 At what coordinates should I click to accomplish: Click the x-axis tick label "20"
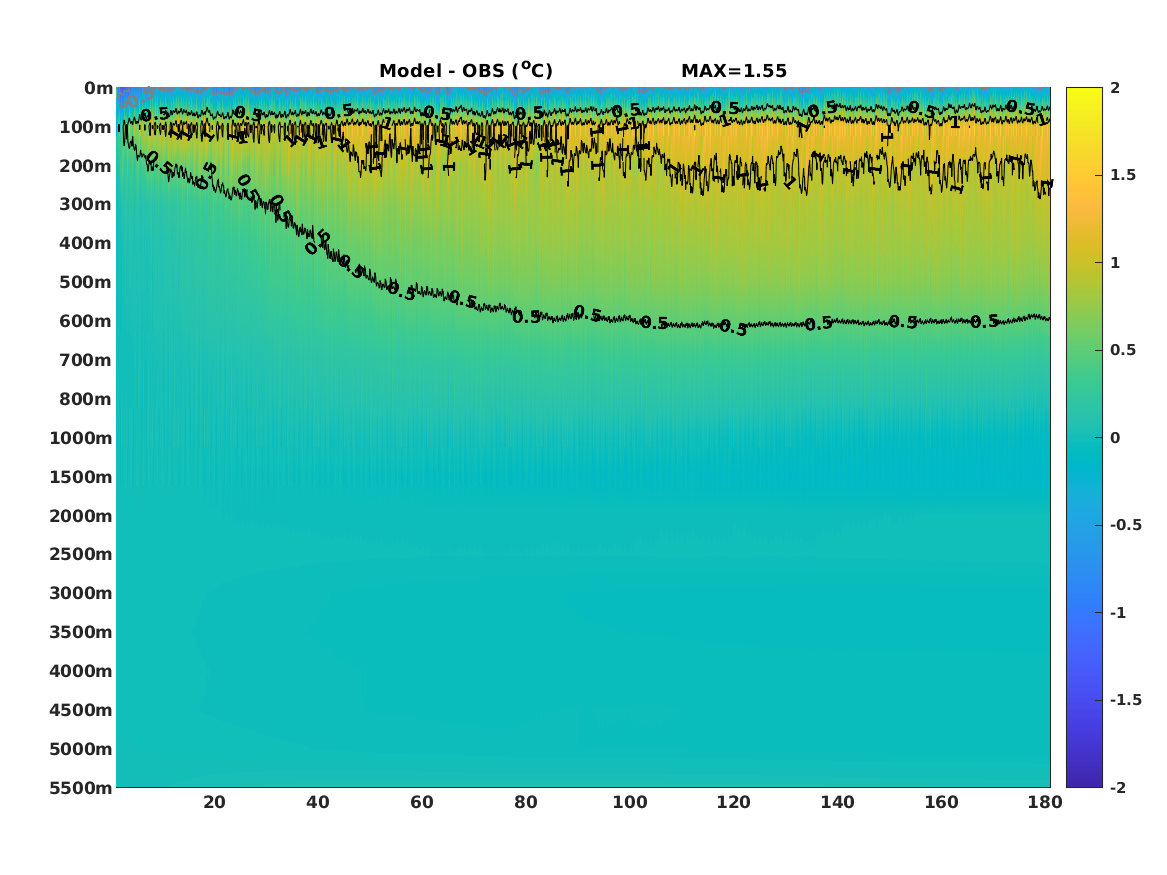click(214, 802)
